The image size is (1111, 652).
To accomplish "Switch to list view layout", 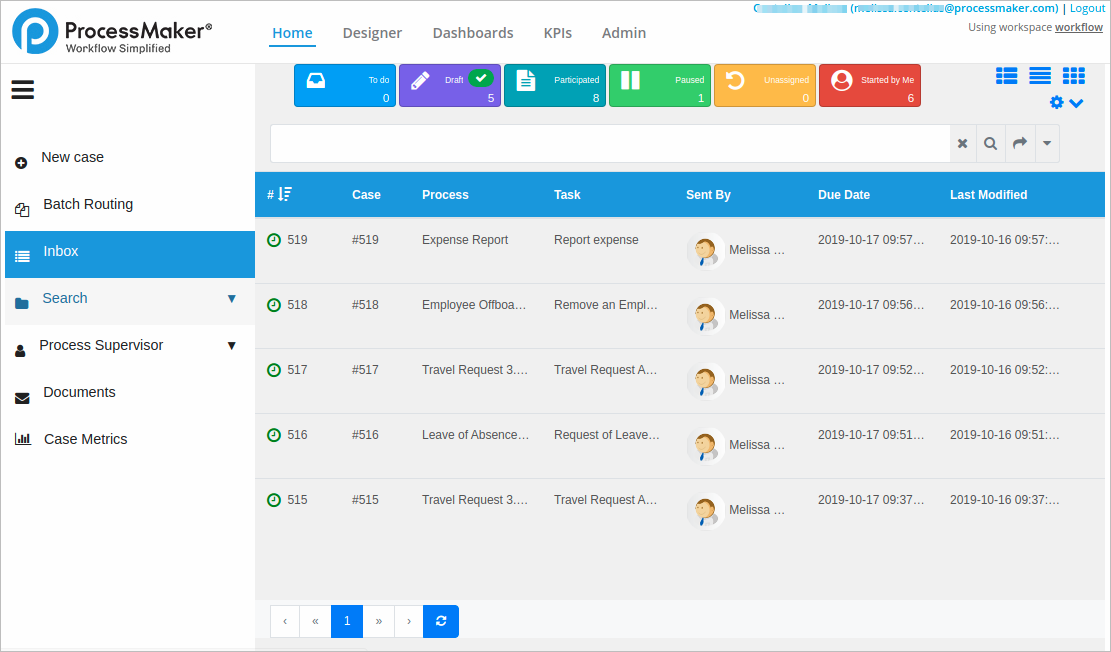I will tap(1040, 75).
